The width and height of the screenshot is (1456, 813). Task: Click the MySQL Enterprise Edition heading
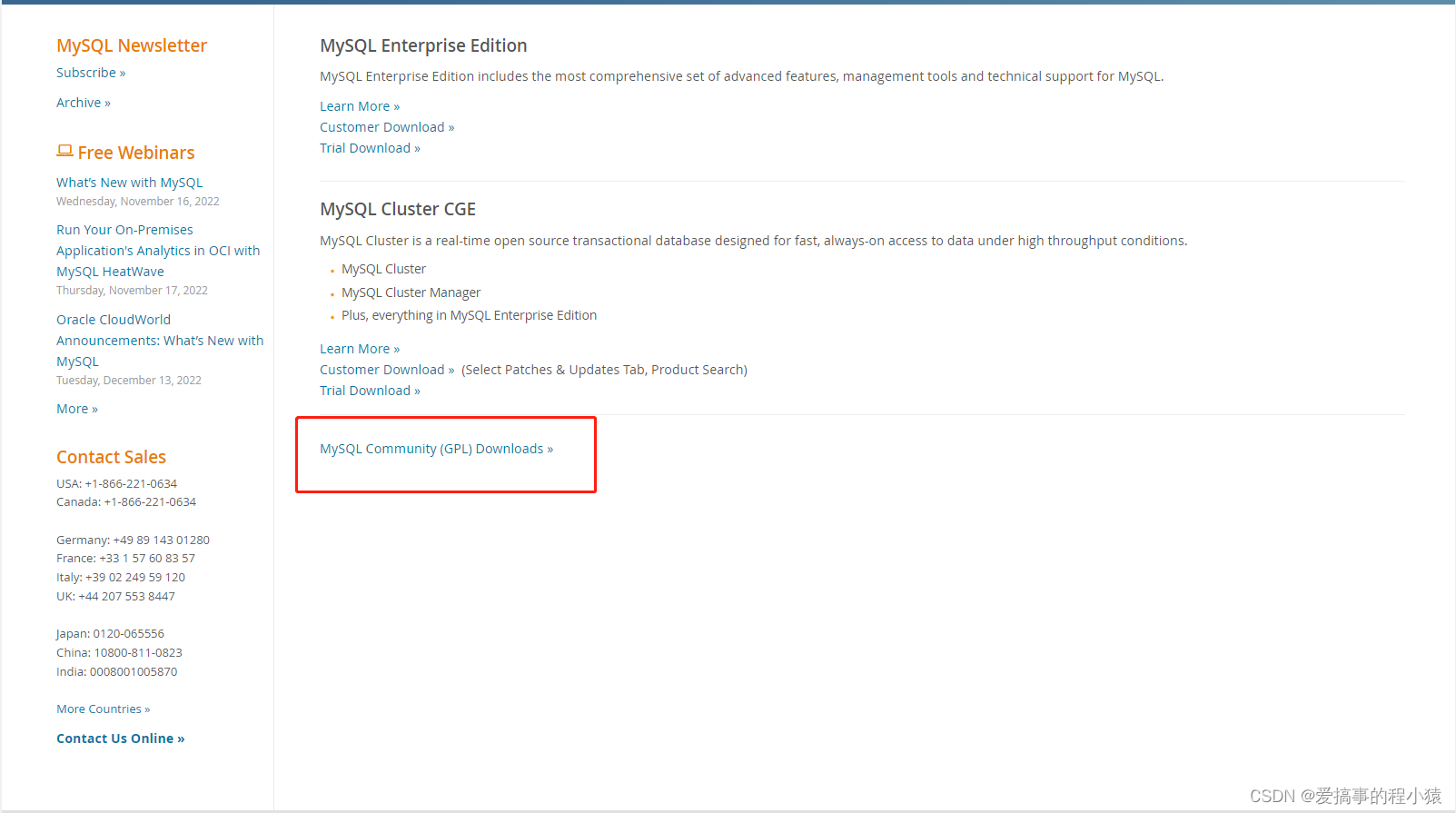pos(423,45)
